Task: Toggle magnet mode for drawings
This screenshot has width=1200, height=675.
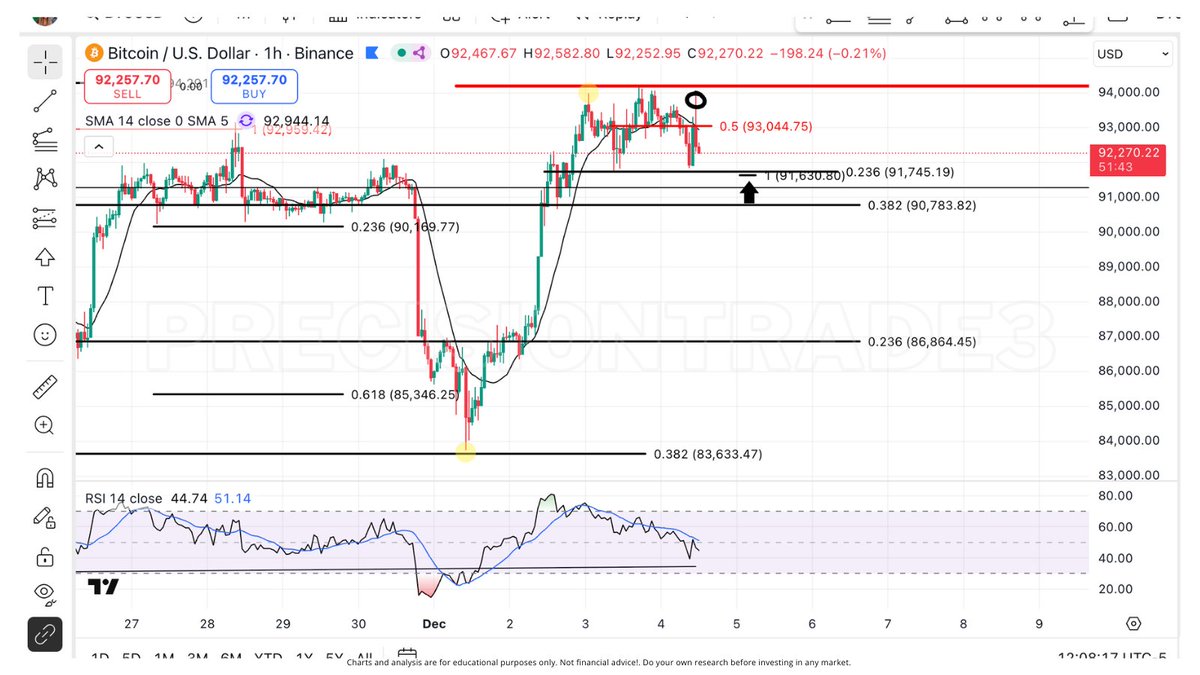Action: click(45, 477)
